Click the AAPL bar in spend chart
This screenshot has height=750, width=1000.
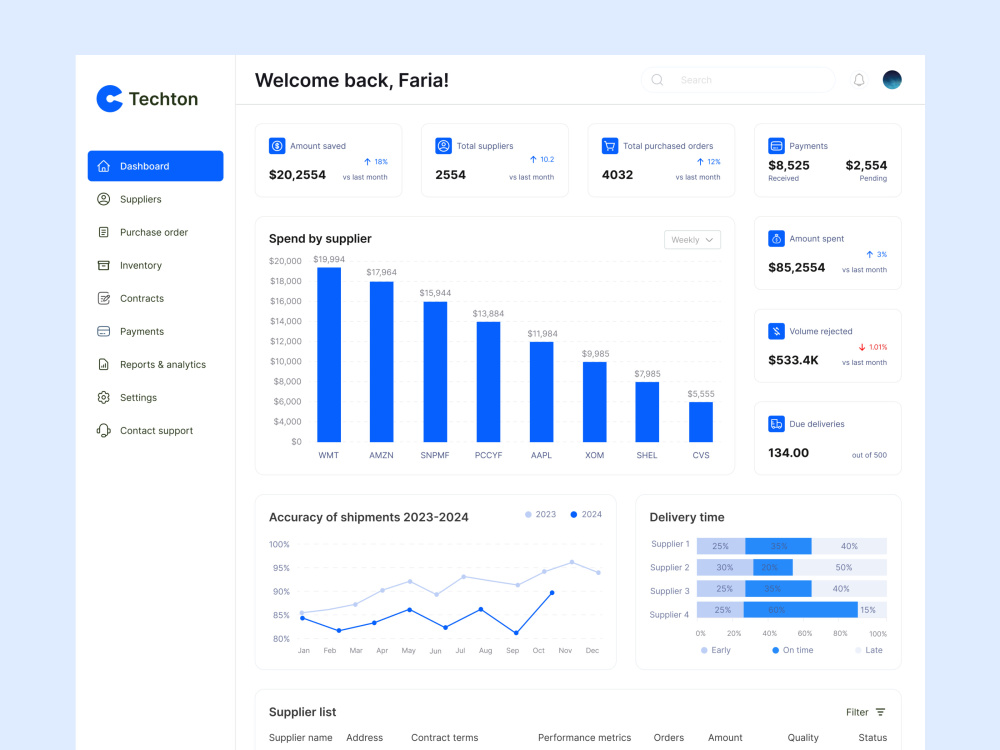click(541, 392)
